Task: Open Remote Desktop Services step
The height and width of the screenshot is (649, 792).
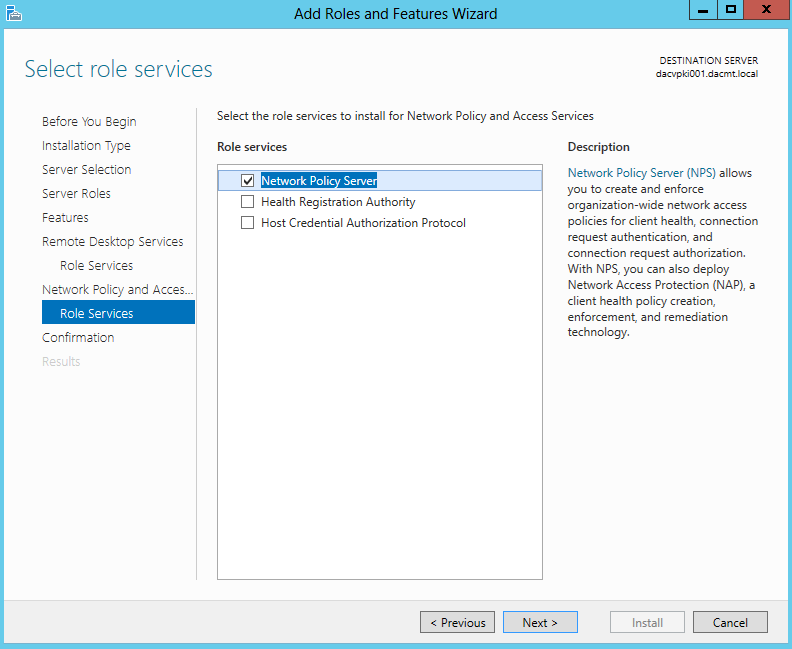Action: [113, 241]
